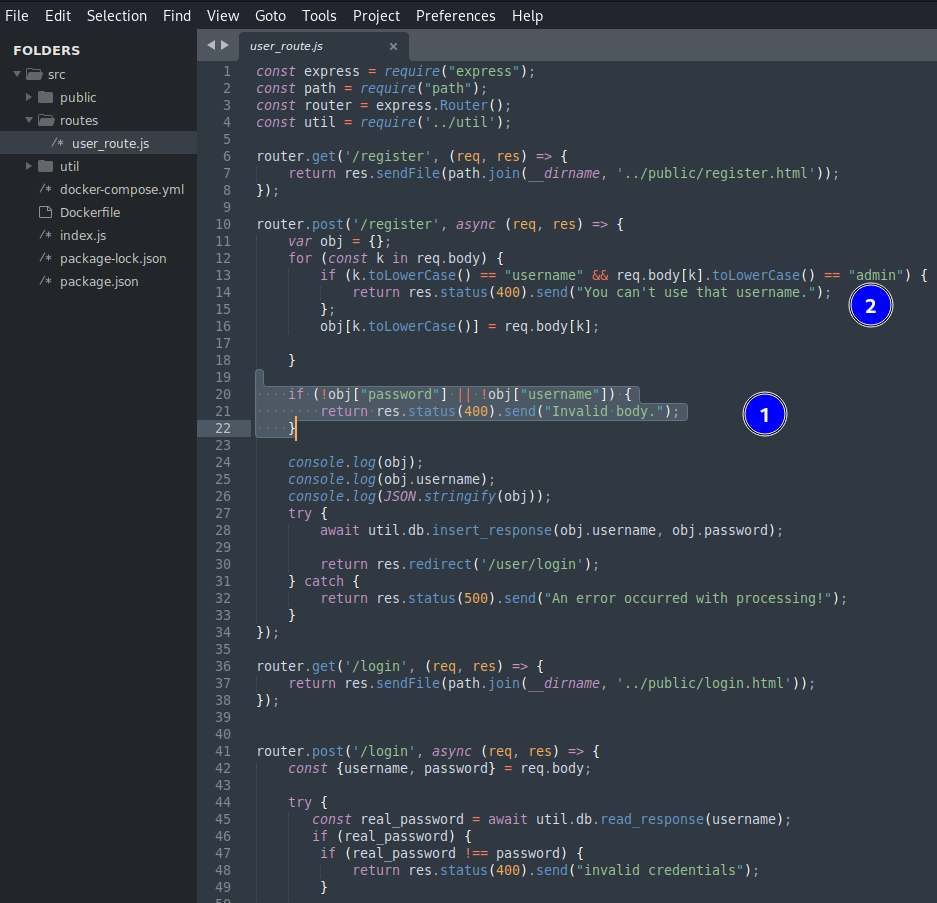Open the Find menu
Viewport: 937px width, 903px height.
pyautogui.click(x=177, y=16)
